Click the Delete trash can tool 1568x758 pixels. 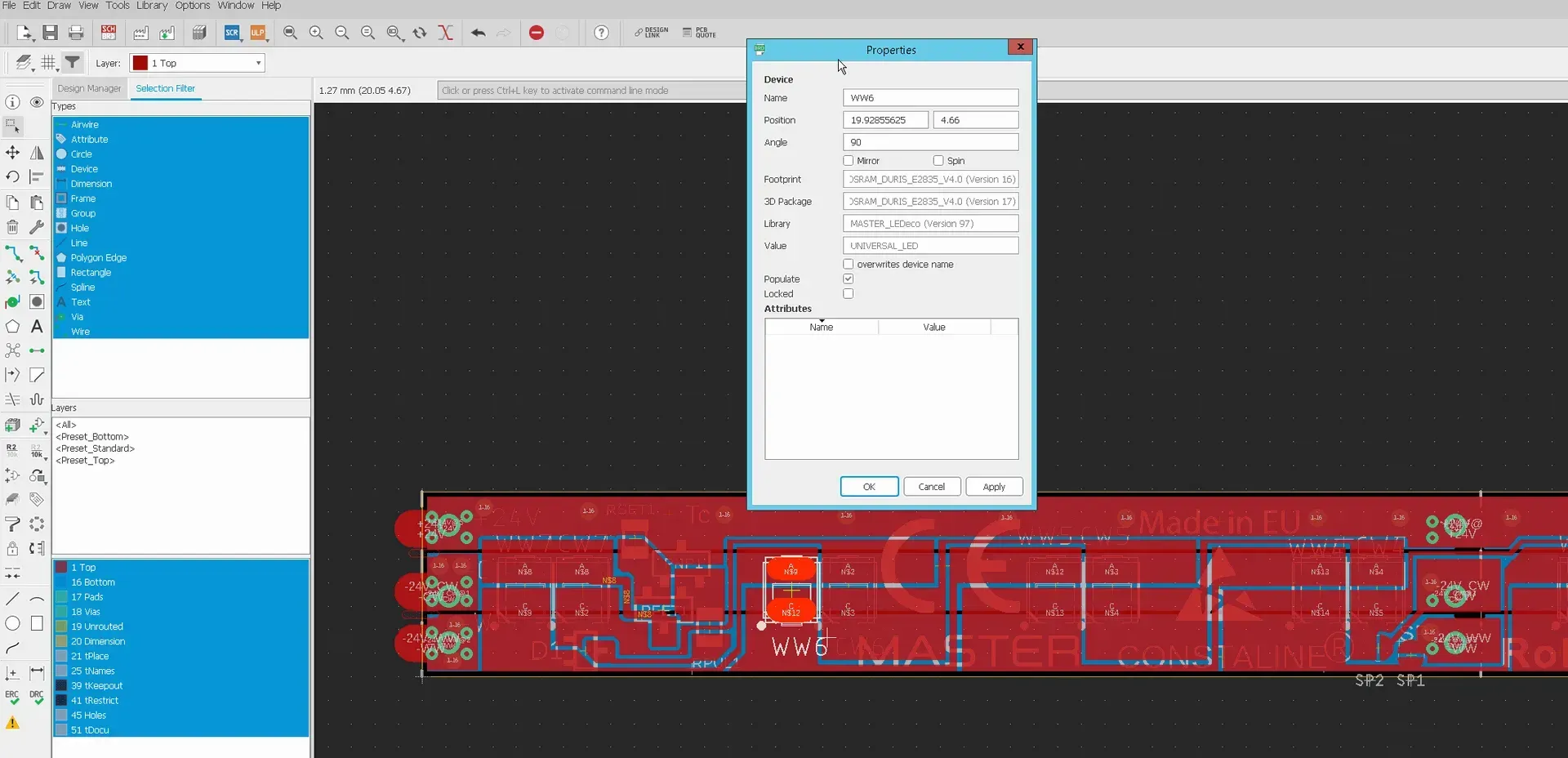click(x=12, y=227)
